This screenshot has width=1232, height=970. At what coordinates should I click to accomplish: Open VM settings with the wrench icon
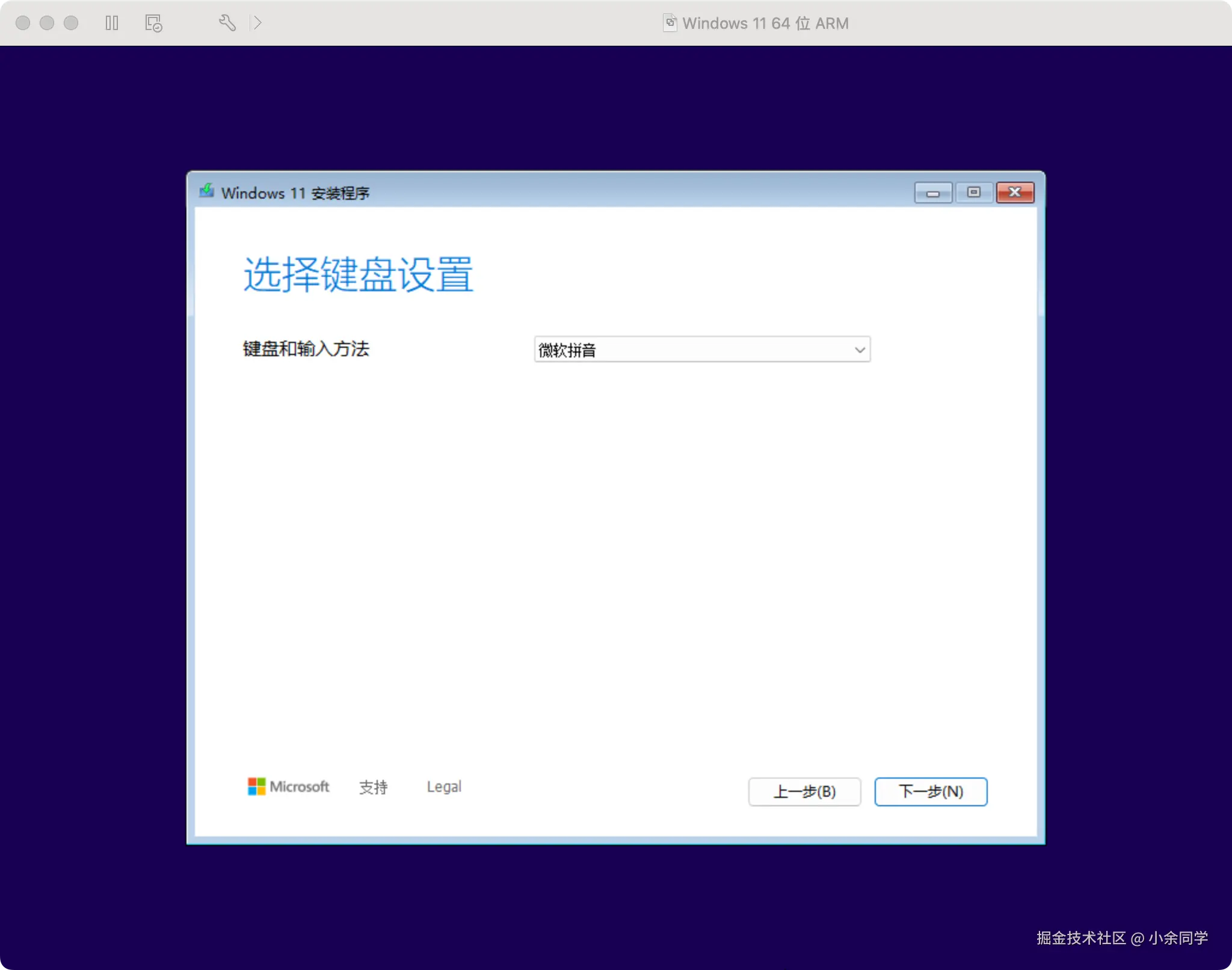(227, 23)
